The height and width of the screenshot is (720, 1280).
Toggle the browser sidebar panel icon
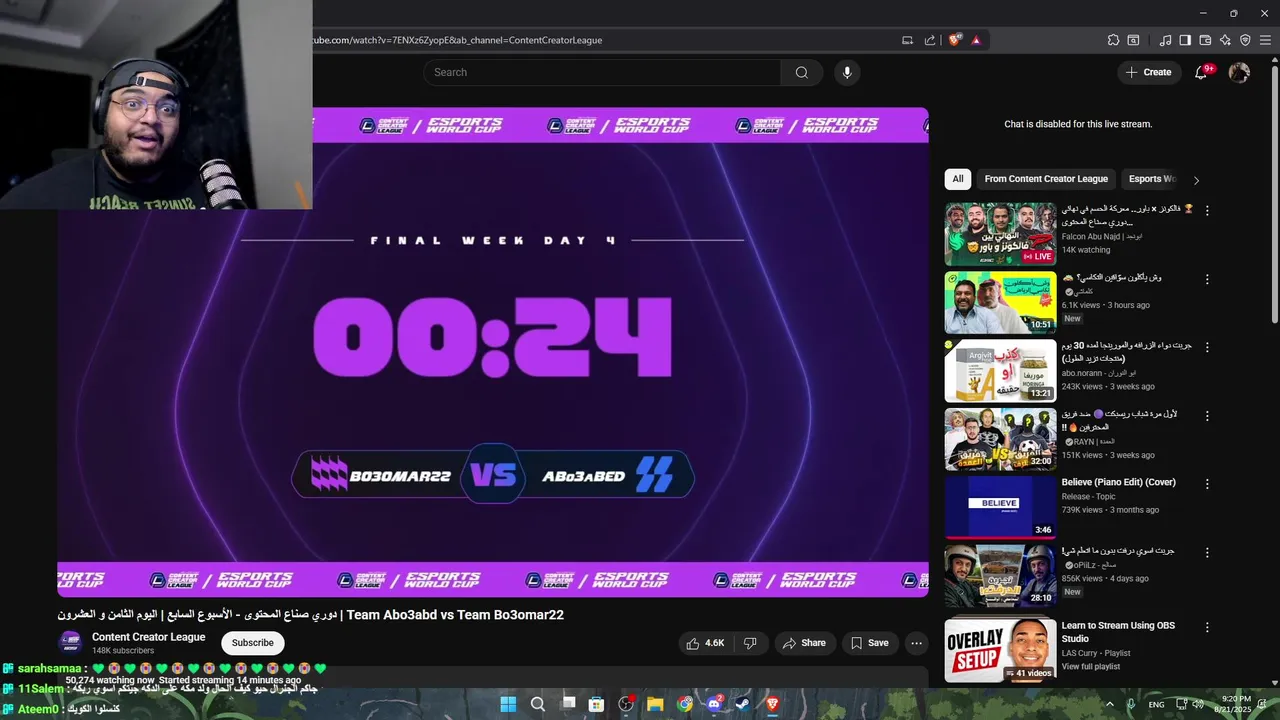coord(1185,40)
